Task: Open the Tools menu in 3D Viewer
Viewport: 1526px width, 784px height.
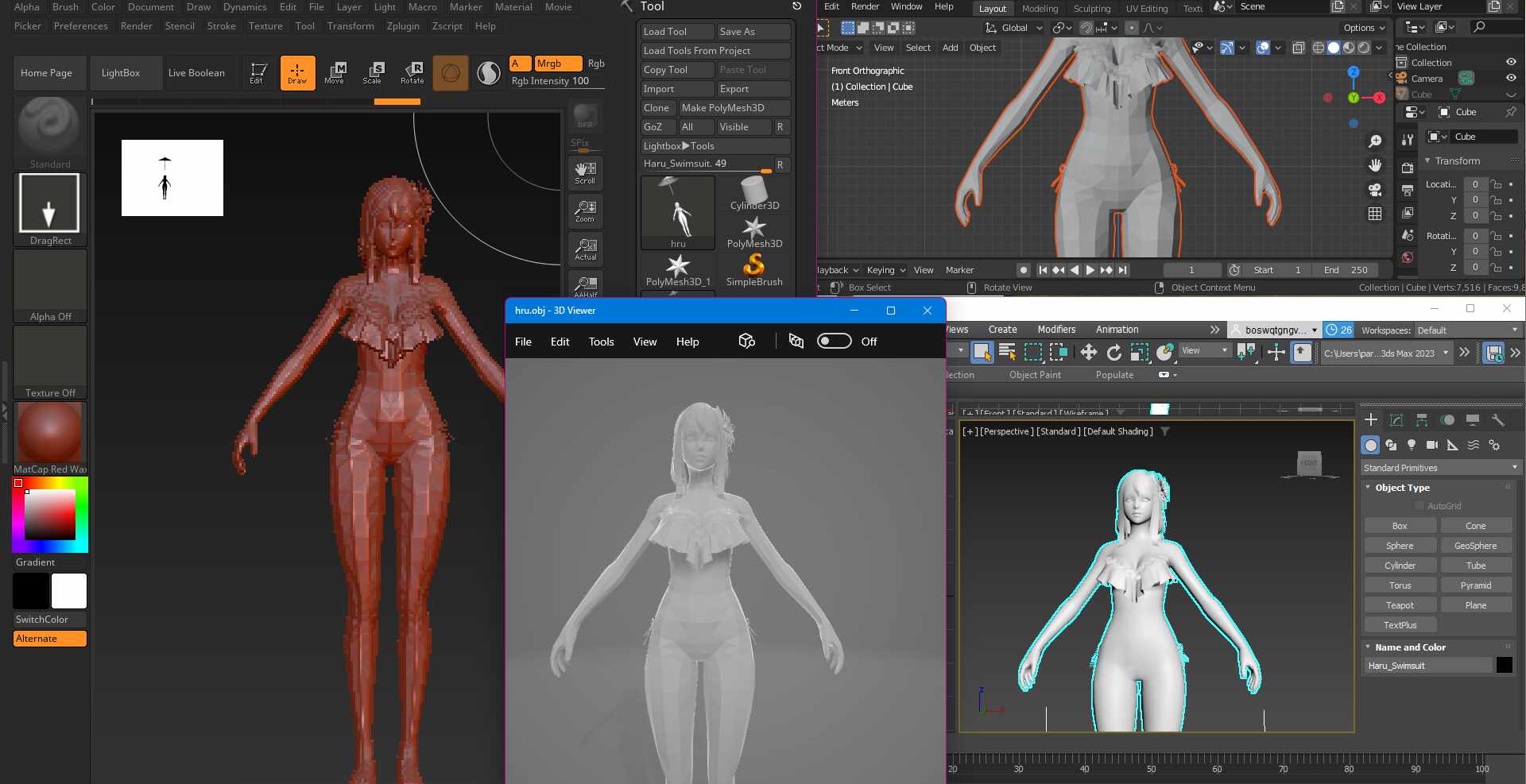Action: pos(601,342)
